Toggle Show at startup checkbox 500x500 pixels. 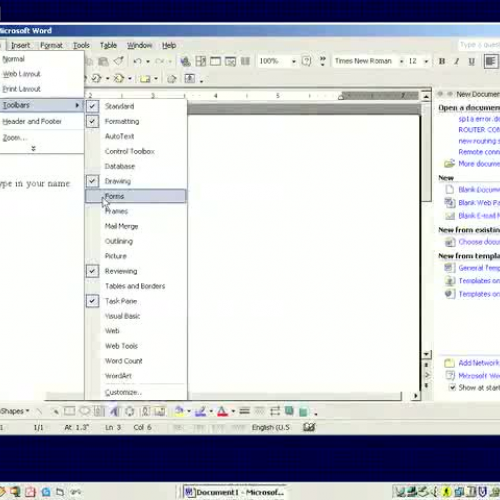452,387
